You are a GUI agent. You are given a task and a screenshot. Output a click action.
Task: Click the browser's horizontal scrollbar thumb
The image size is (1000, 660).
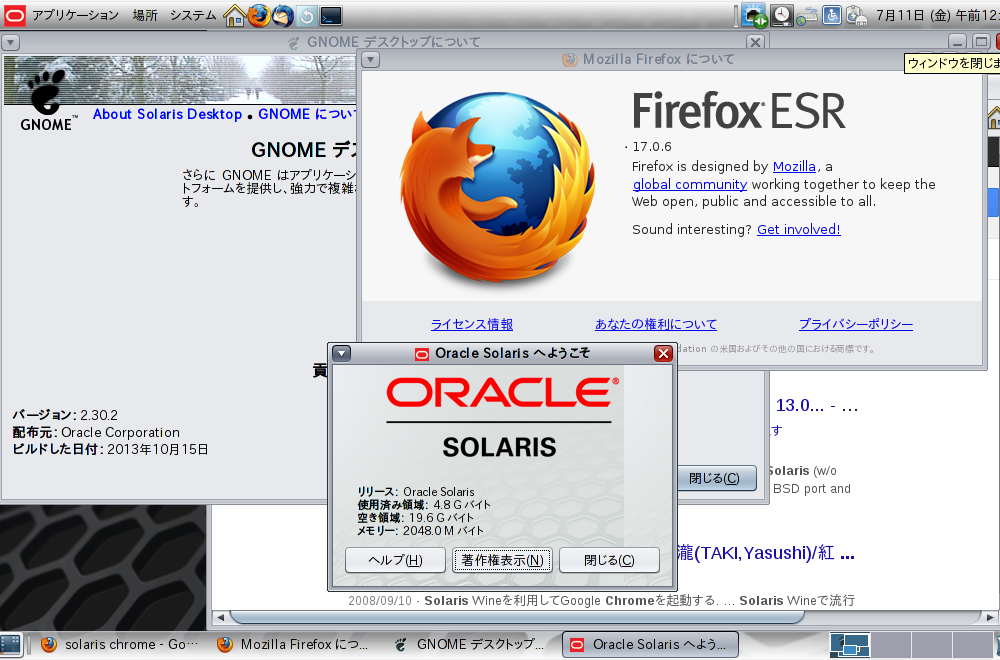point(517,617)
